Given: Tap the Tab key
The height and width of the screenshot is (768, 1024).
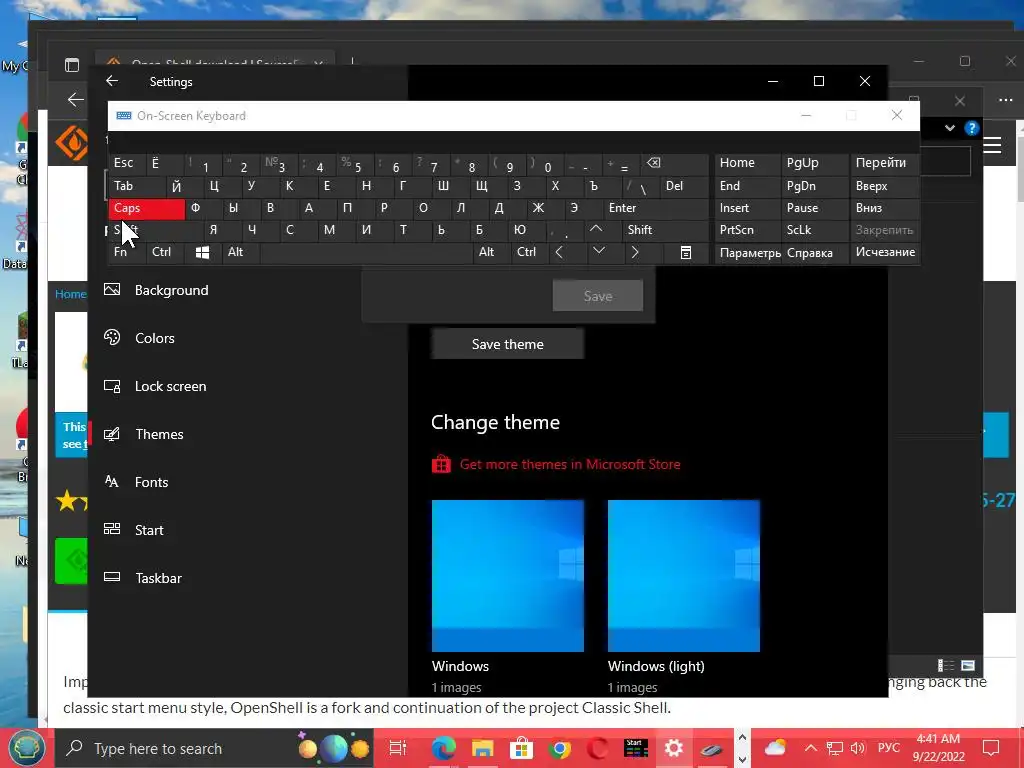Looking at the screenshot, I should (136, 186).
